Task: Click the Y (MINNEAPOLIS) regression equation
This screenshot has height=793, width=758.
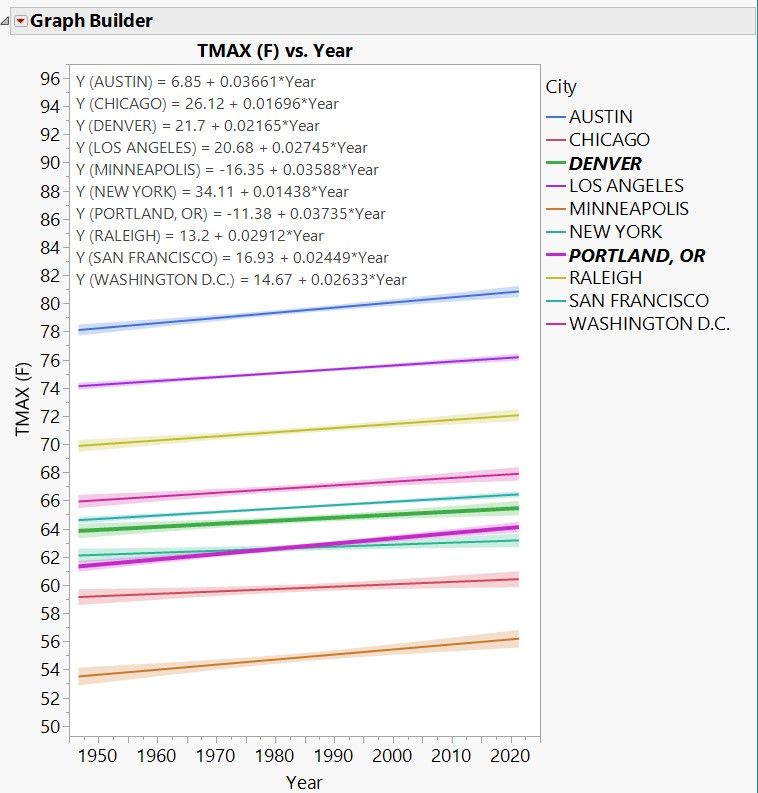Action: [227, 169]
